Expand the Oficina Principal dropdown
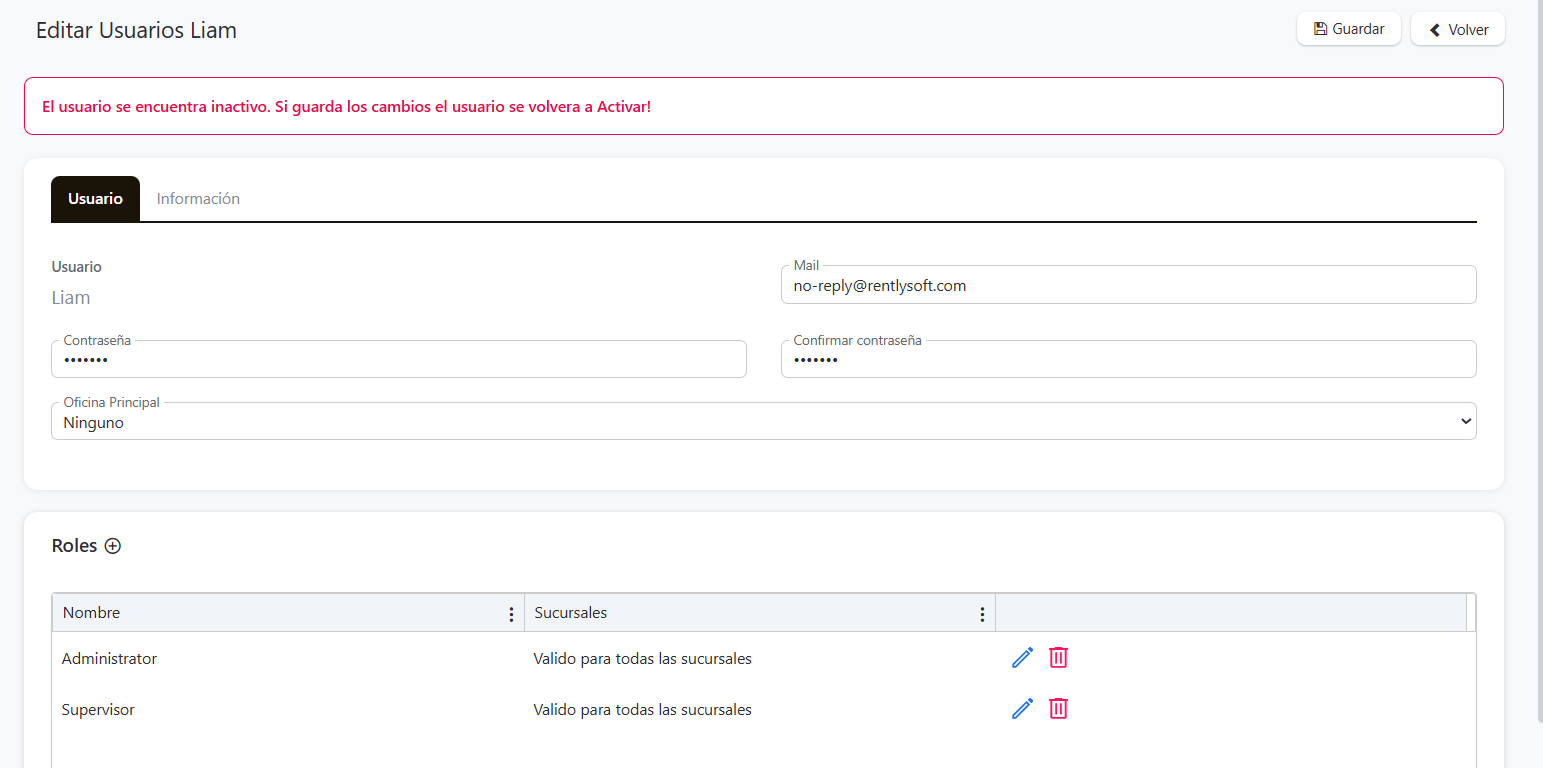This screenshot has width=1543, height=768. (763, 422)
